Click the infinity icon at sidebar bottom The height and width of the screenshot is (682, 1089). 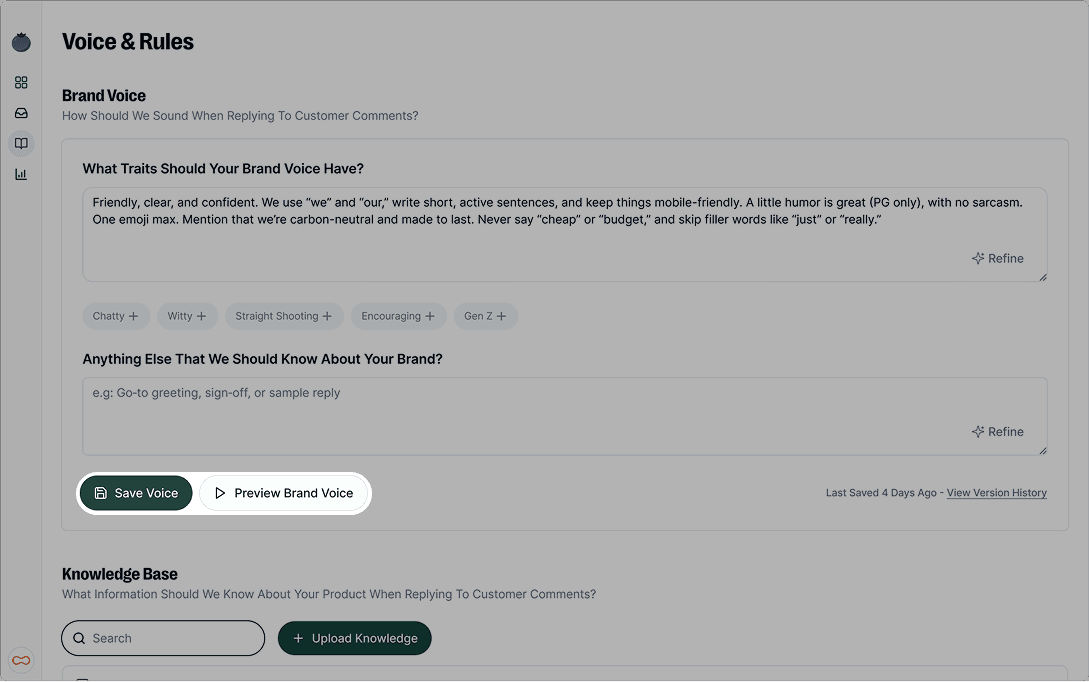21,660
